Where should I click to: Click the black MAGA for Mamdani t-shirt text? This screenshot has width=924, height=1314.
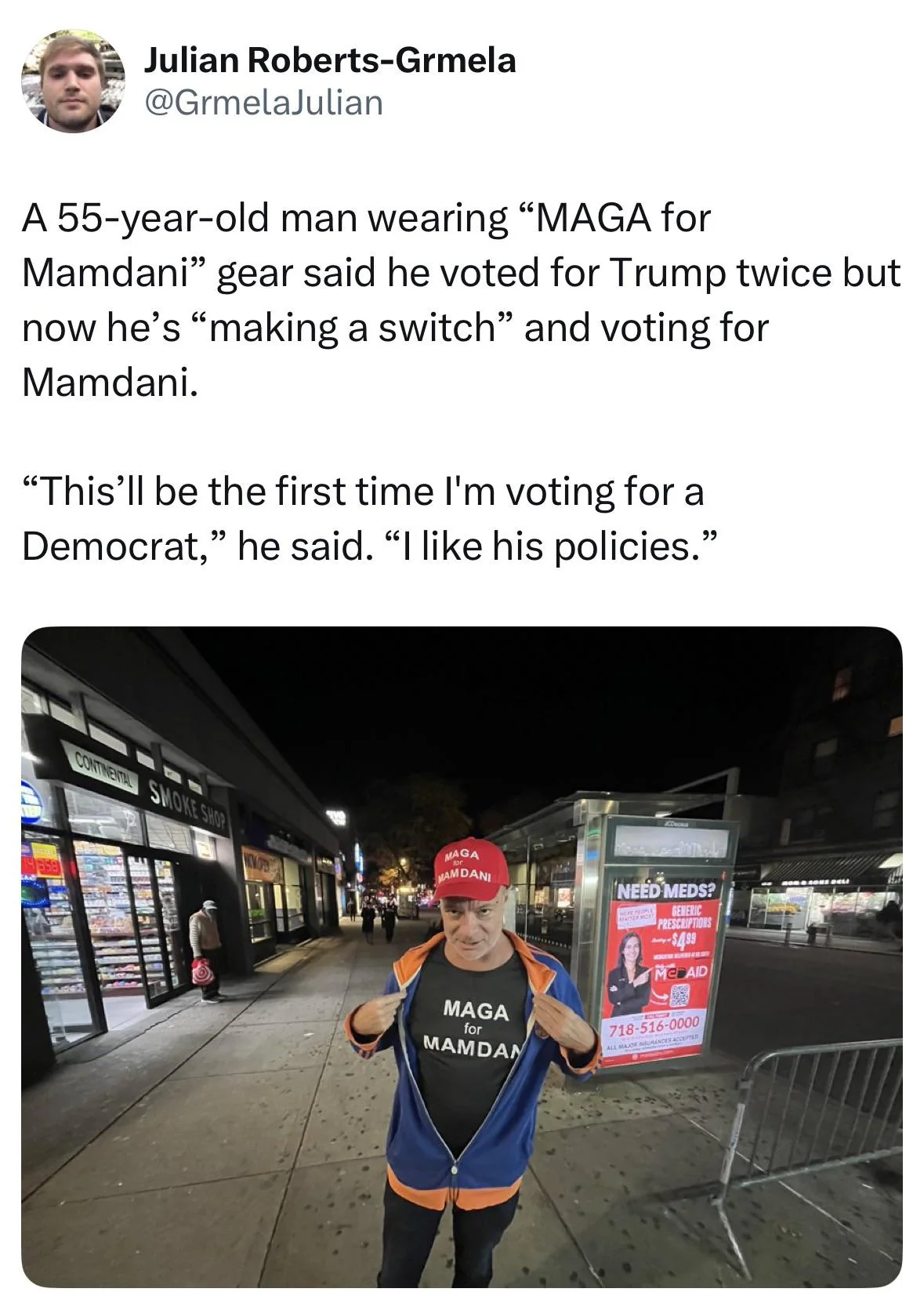(x=474, y=1027)
